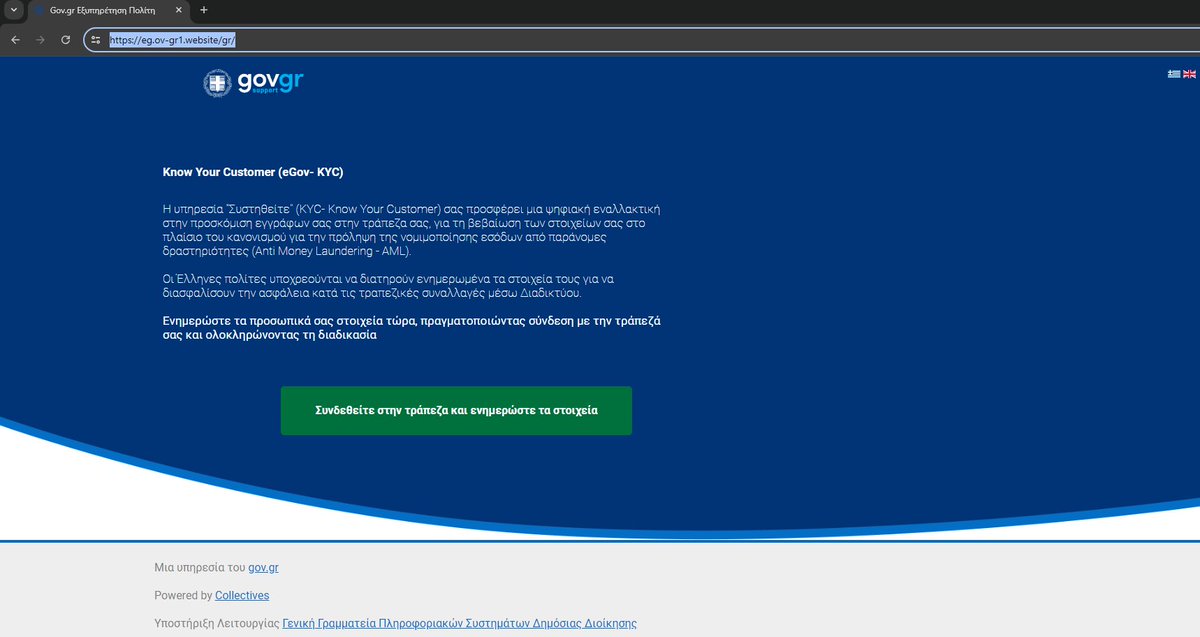This screenshot has height=637, width=1200.
Task: Go forward with the browser forward arrow
Action: (x=40, y=40)
